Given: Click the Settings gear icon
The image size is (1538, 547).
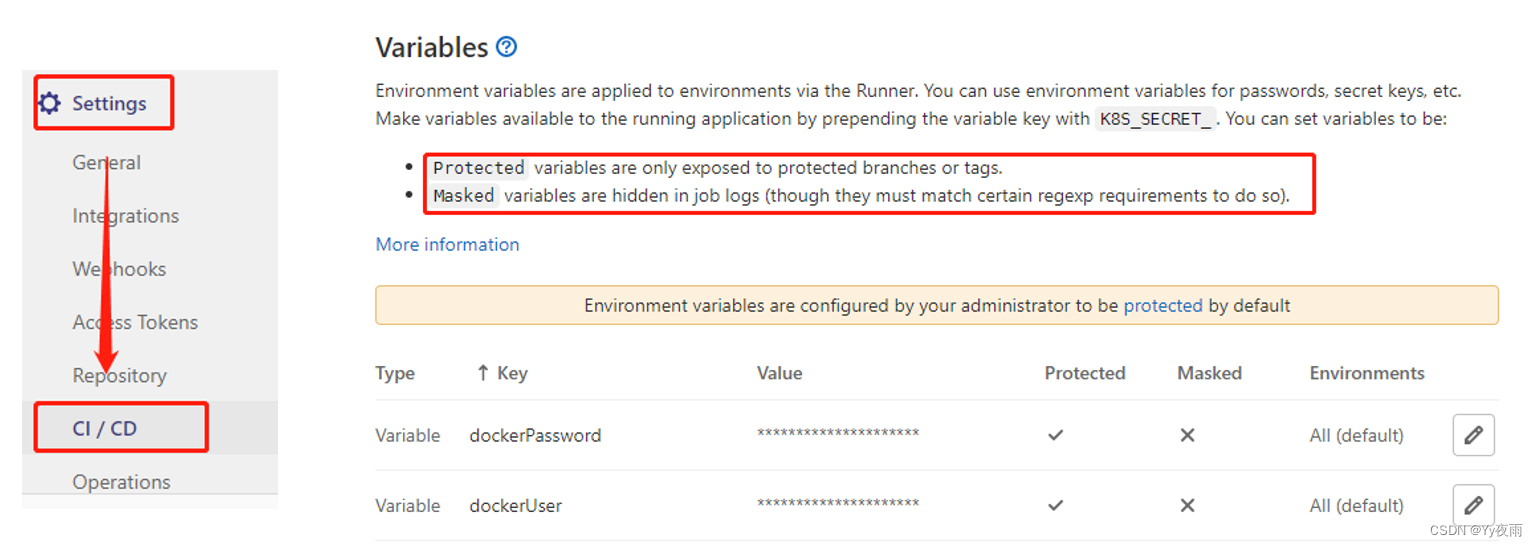Looking at the screenshot, I should click(49, 103).
